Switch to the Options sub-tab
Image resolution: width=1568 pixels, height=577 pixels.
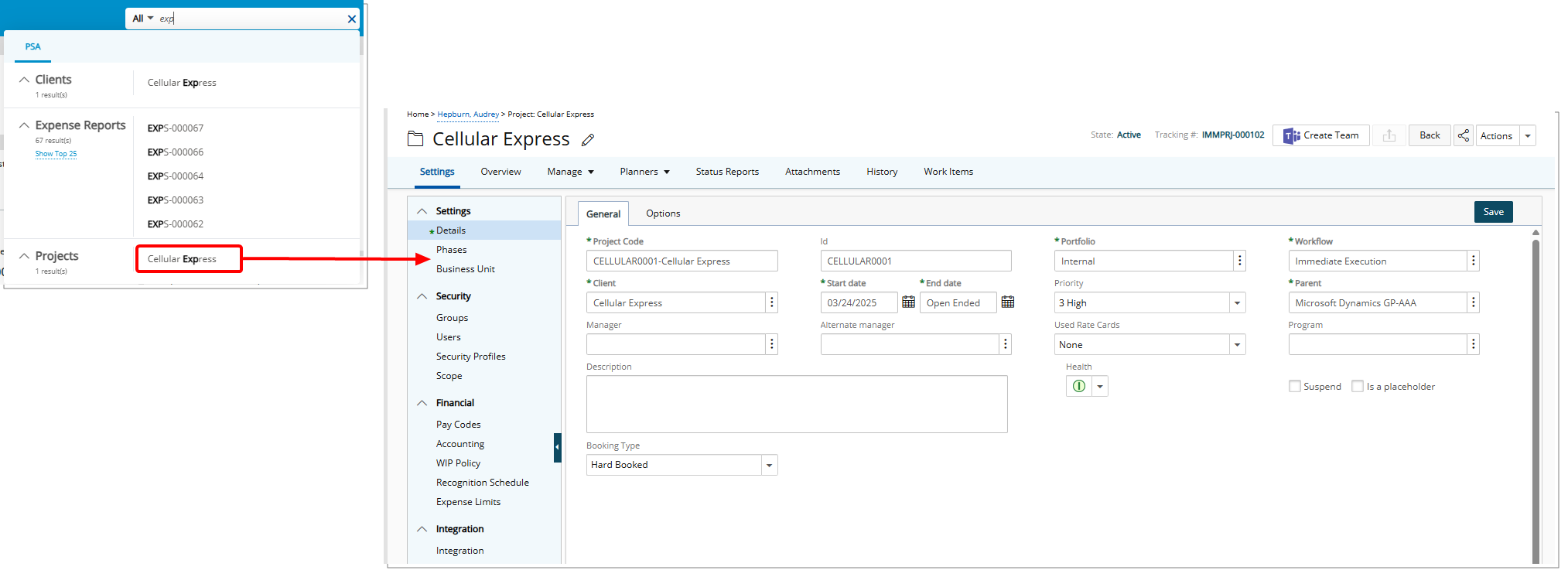click(663, 213)
